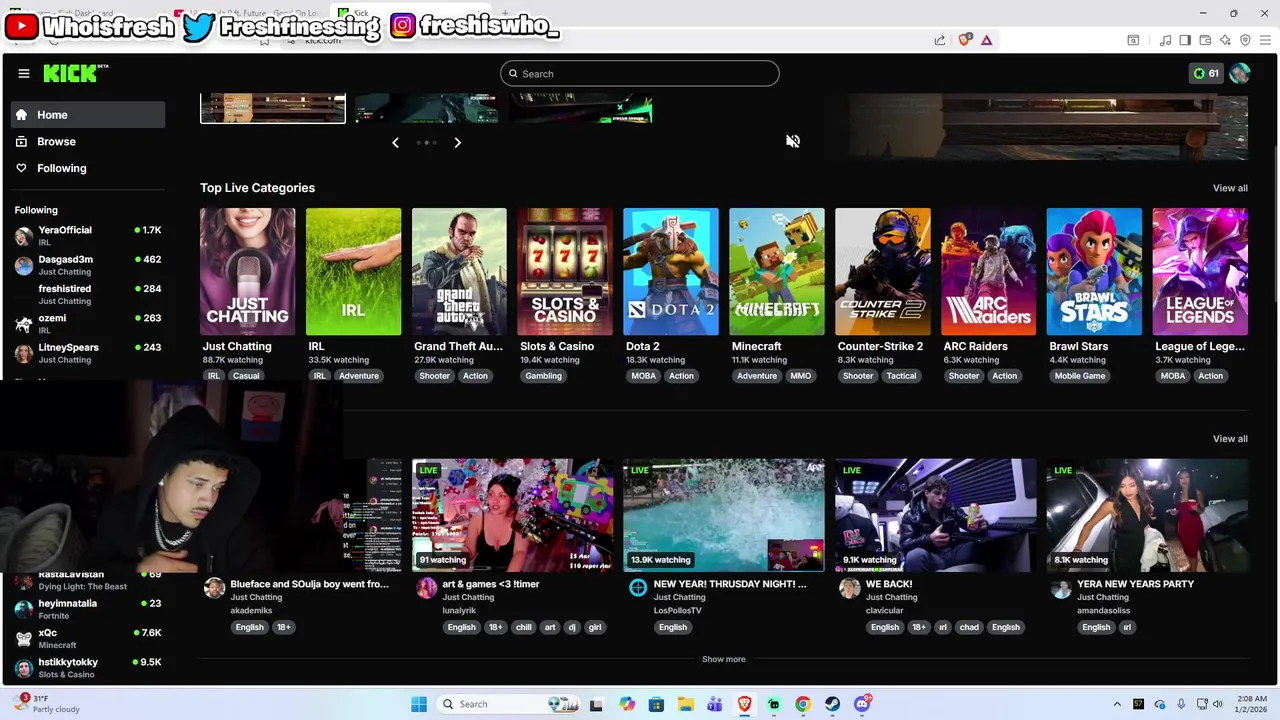Click the chad tag on clavicular stream
This screenshot has height=720, width=1280.
[968, 627]
